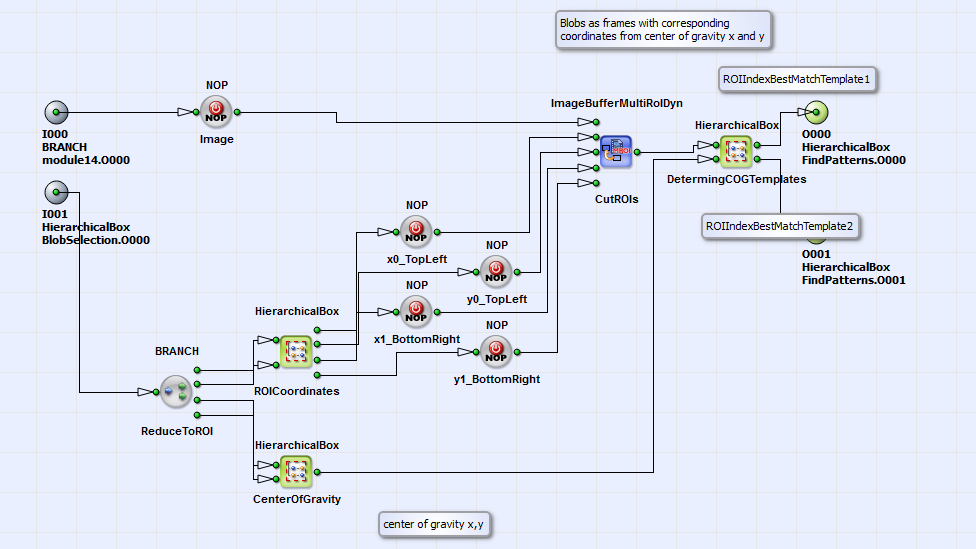Select the I001 HierarchicalBox input node icon
This screenshot has width=976, height=549.
click(x=56, y=192)
